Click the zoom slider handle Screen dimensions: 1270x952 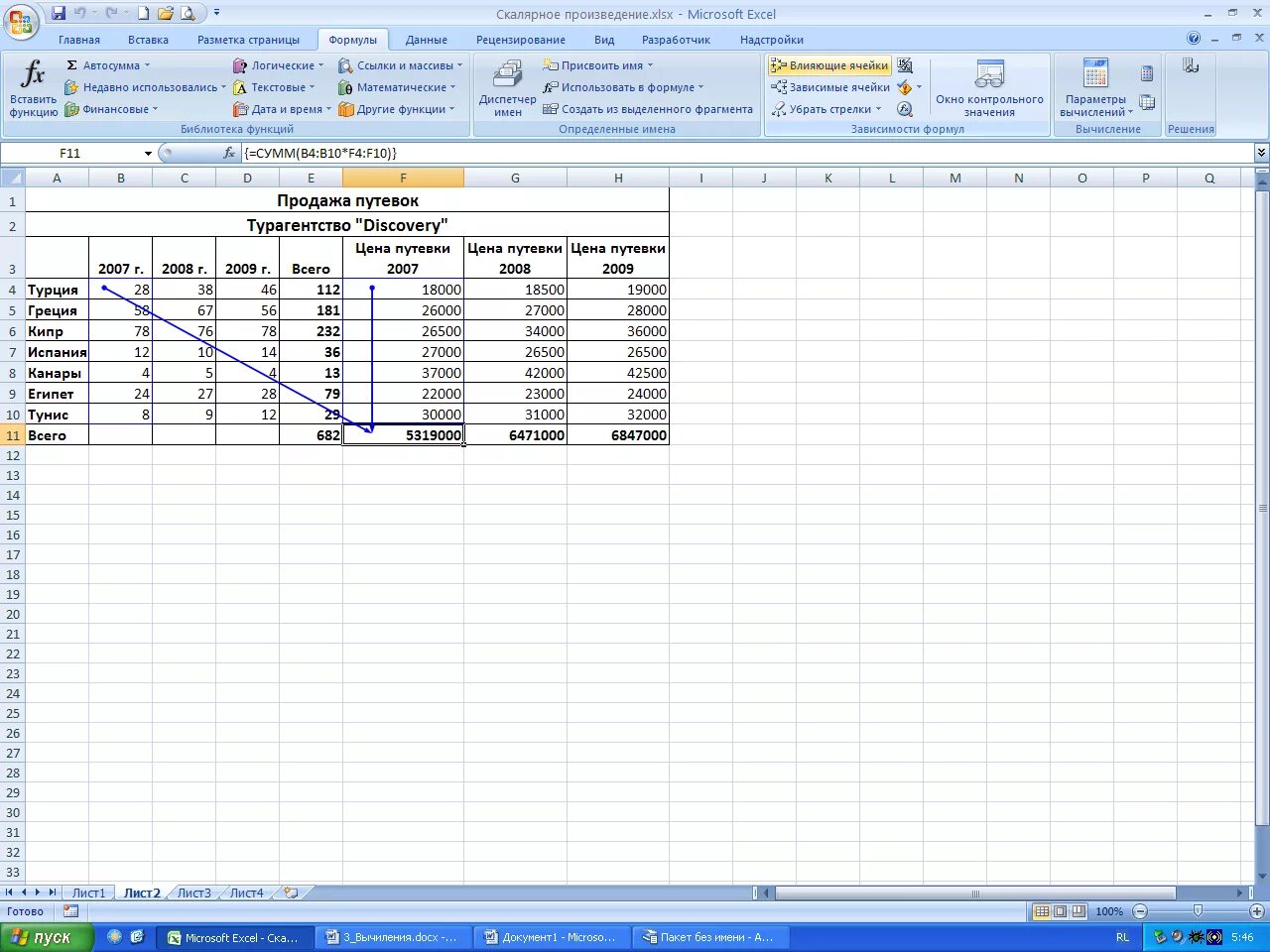(1198, 911)
